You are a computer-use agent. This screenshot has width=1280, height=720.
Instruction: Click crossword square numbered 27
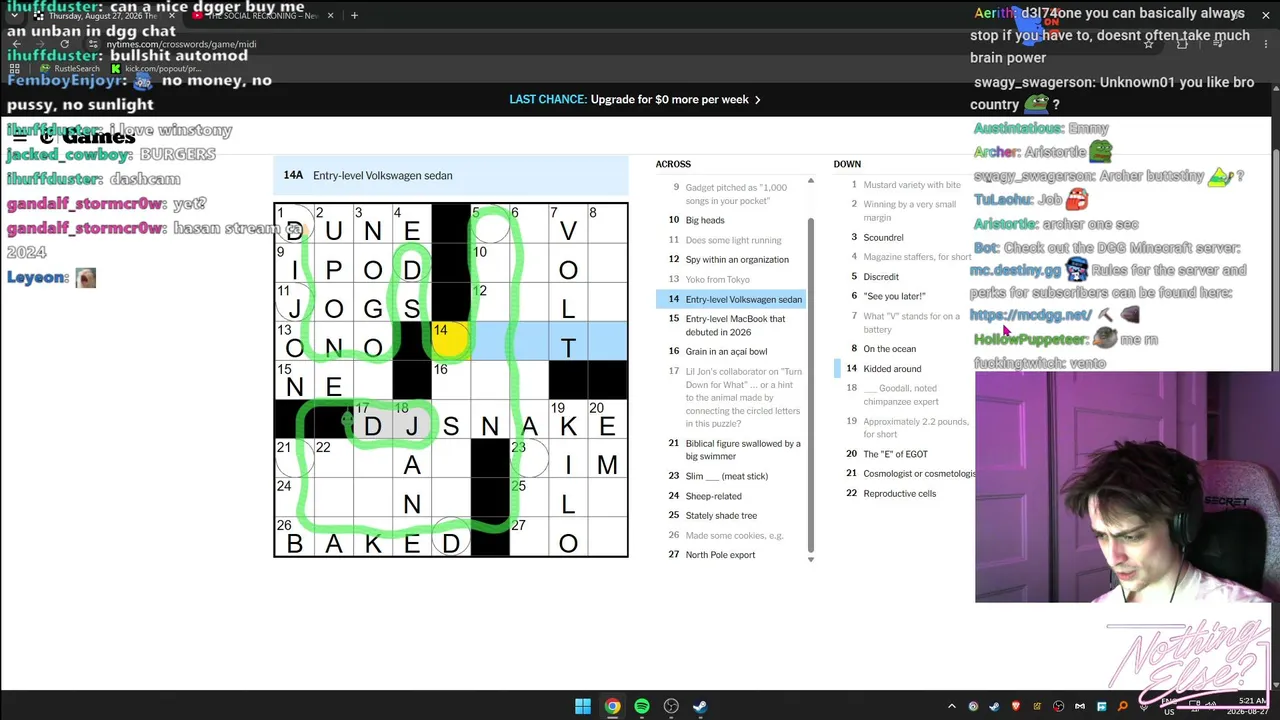tap(529, 537)
